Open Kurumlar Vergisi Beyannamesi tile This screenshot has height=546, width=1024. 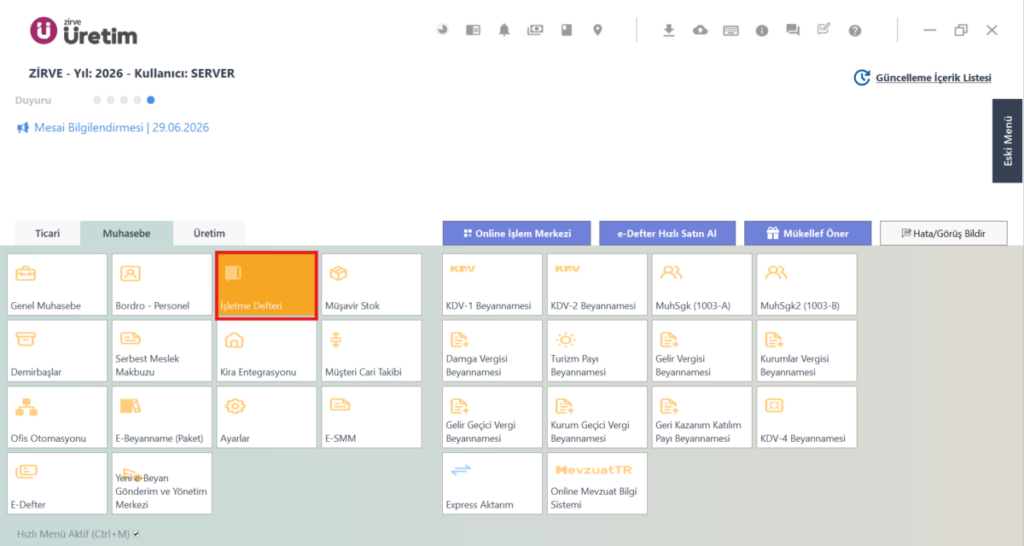[x=807, y=351]
